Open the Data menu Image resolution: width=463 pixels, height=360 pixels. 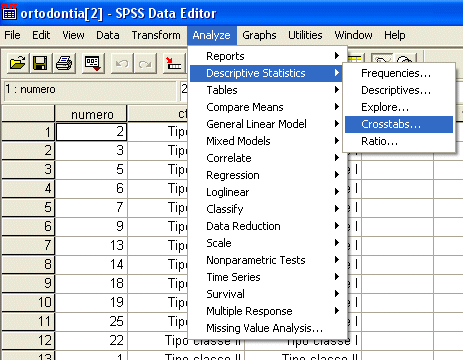(x=108, y=35)
